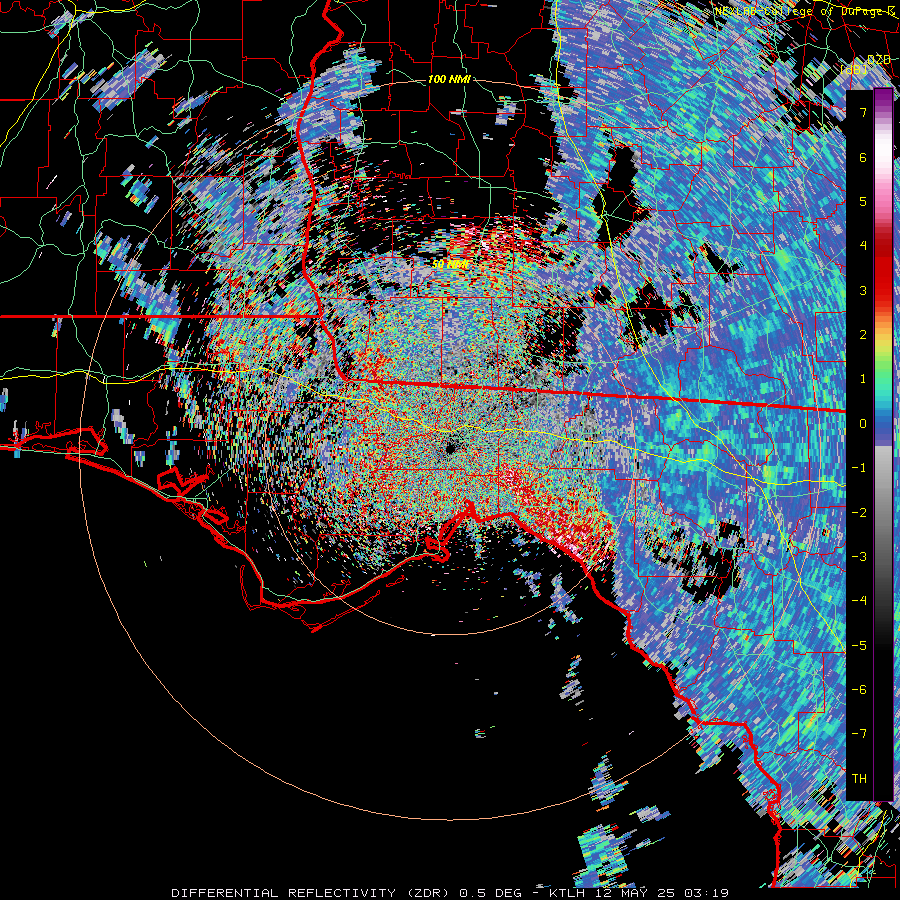Click the "5" value on the dB scale
Viewport: 900px width, 900px height.
pos(863,201)
